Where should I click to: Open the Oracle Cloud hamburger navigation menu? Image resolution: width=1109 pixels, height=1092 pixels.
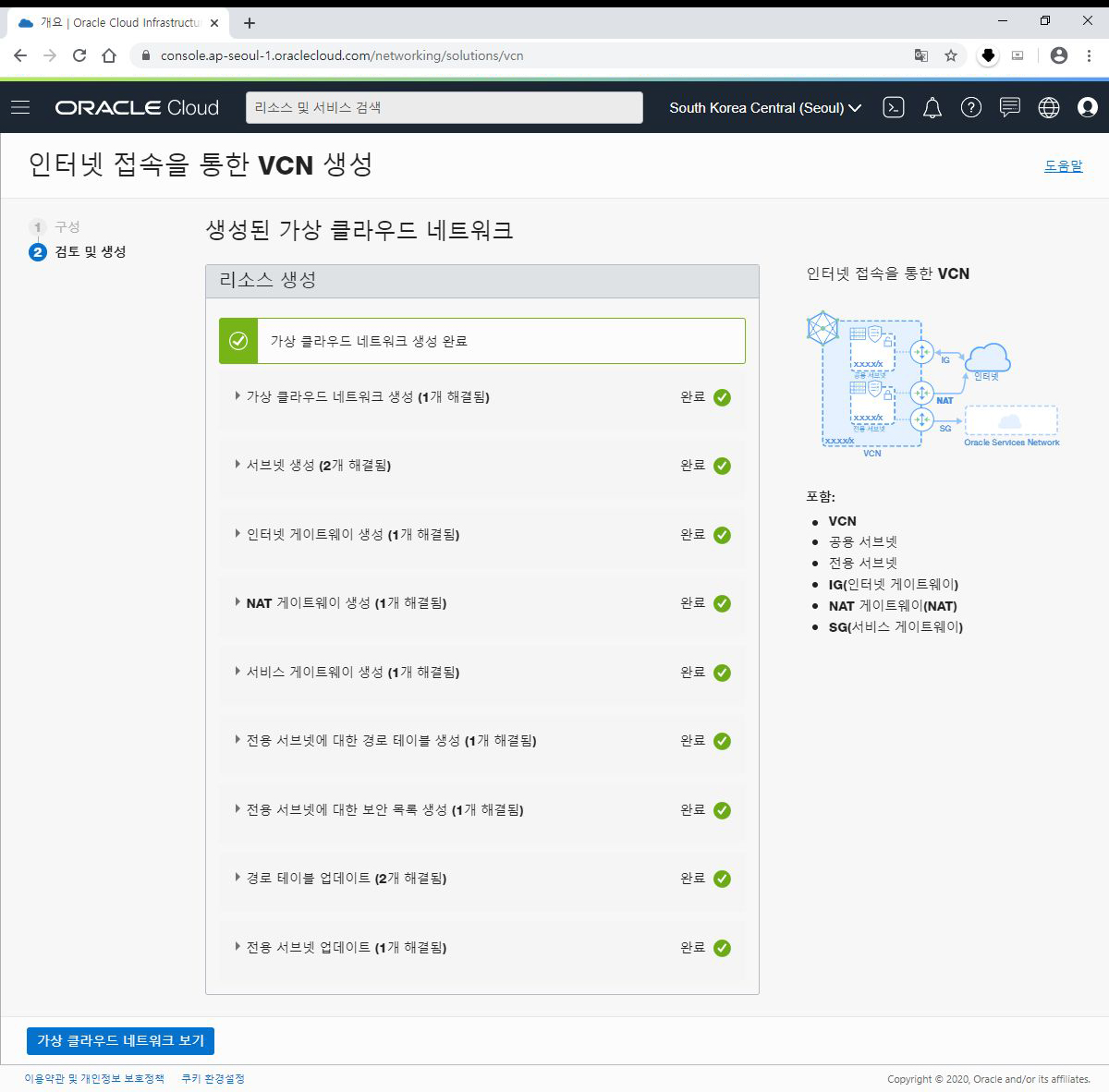point(20,108)
